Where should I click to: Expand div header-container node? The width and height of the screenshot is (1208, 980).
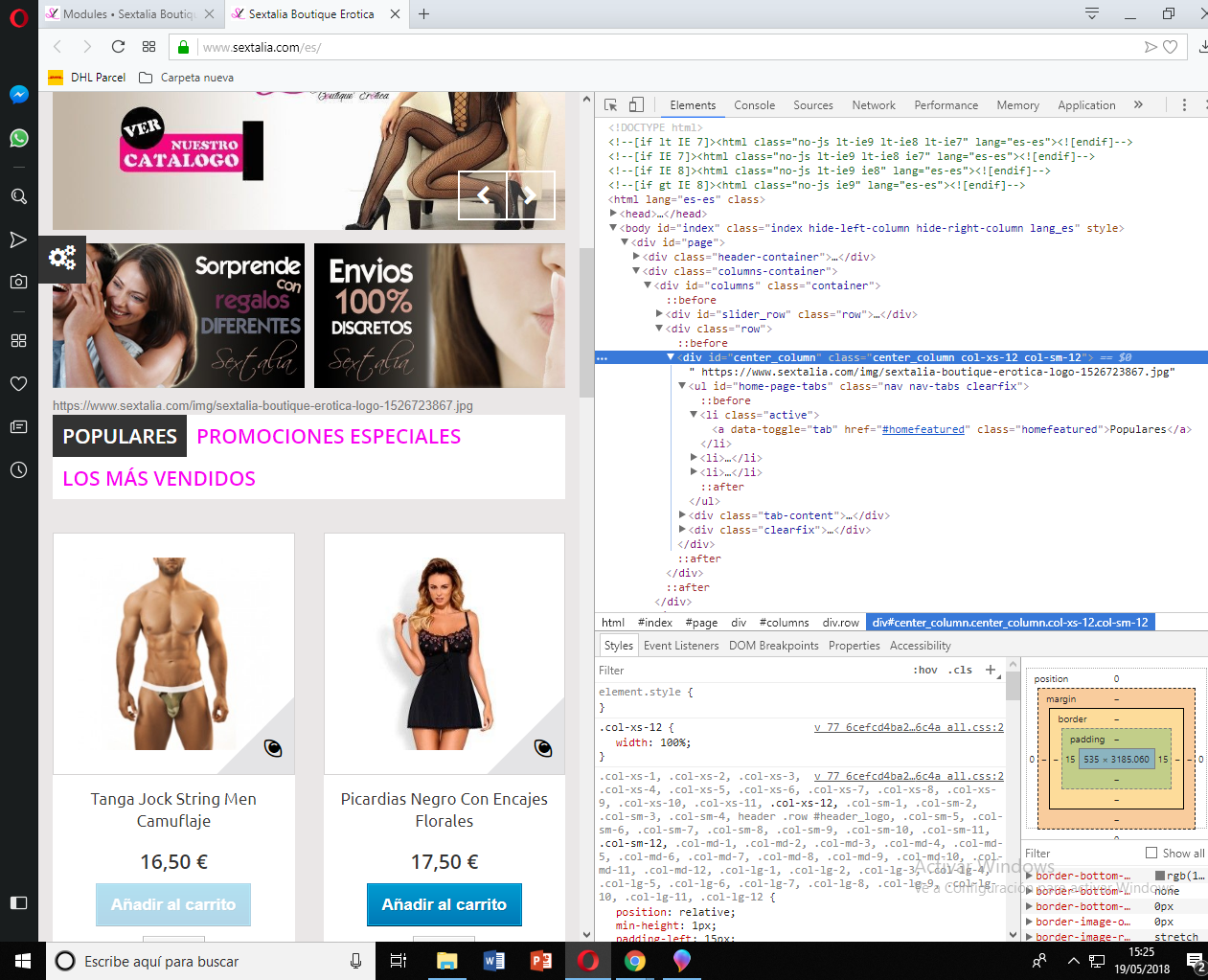tap(636, 257)
